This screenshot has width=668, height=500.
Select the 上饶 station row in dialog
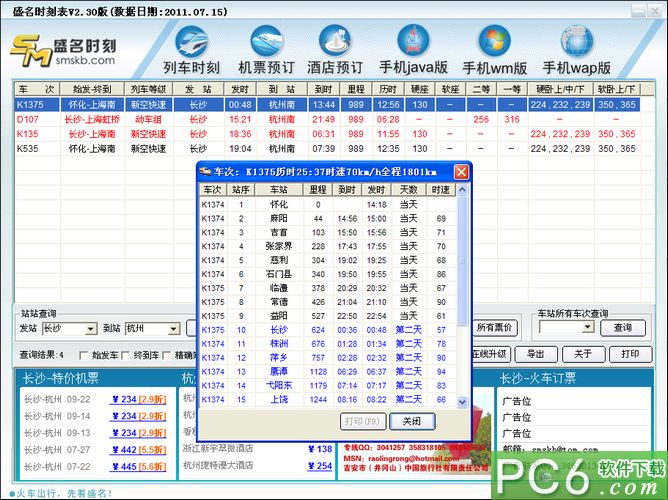pyautogui.click(x=328, y=399)
